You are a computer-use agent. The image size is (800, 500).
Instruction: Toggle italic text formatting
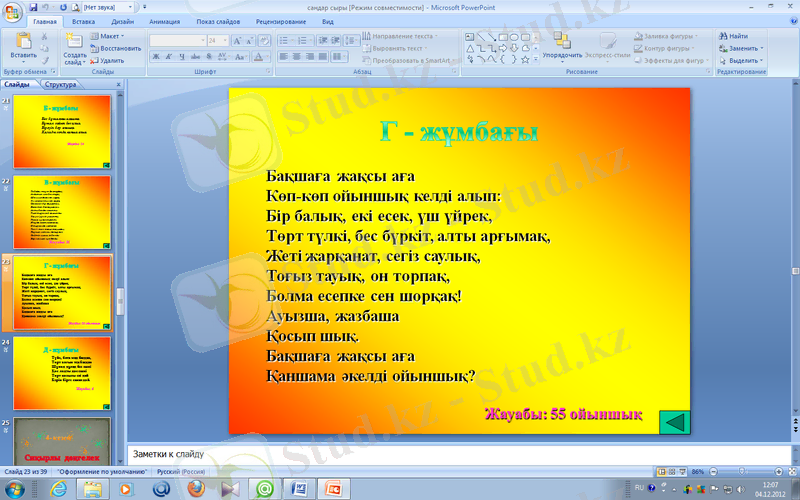coord(169,57)
